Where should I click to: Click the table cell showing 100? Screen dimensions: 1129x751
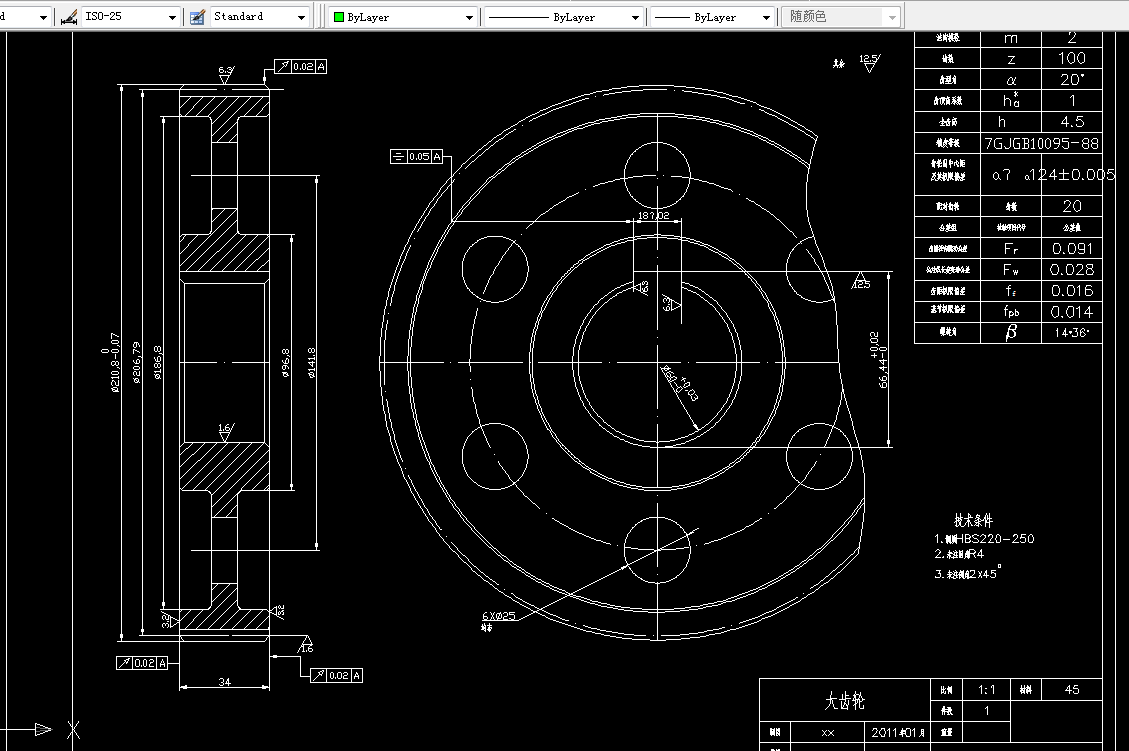pyautogui.click(x=1071, y=58)
